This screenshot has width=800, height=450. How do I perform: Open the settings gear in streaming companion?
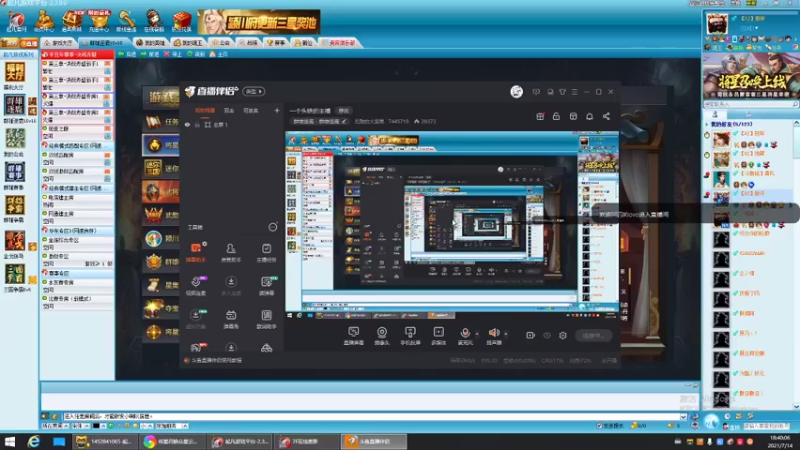563,335
